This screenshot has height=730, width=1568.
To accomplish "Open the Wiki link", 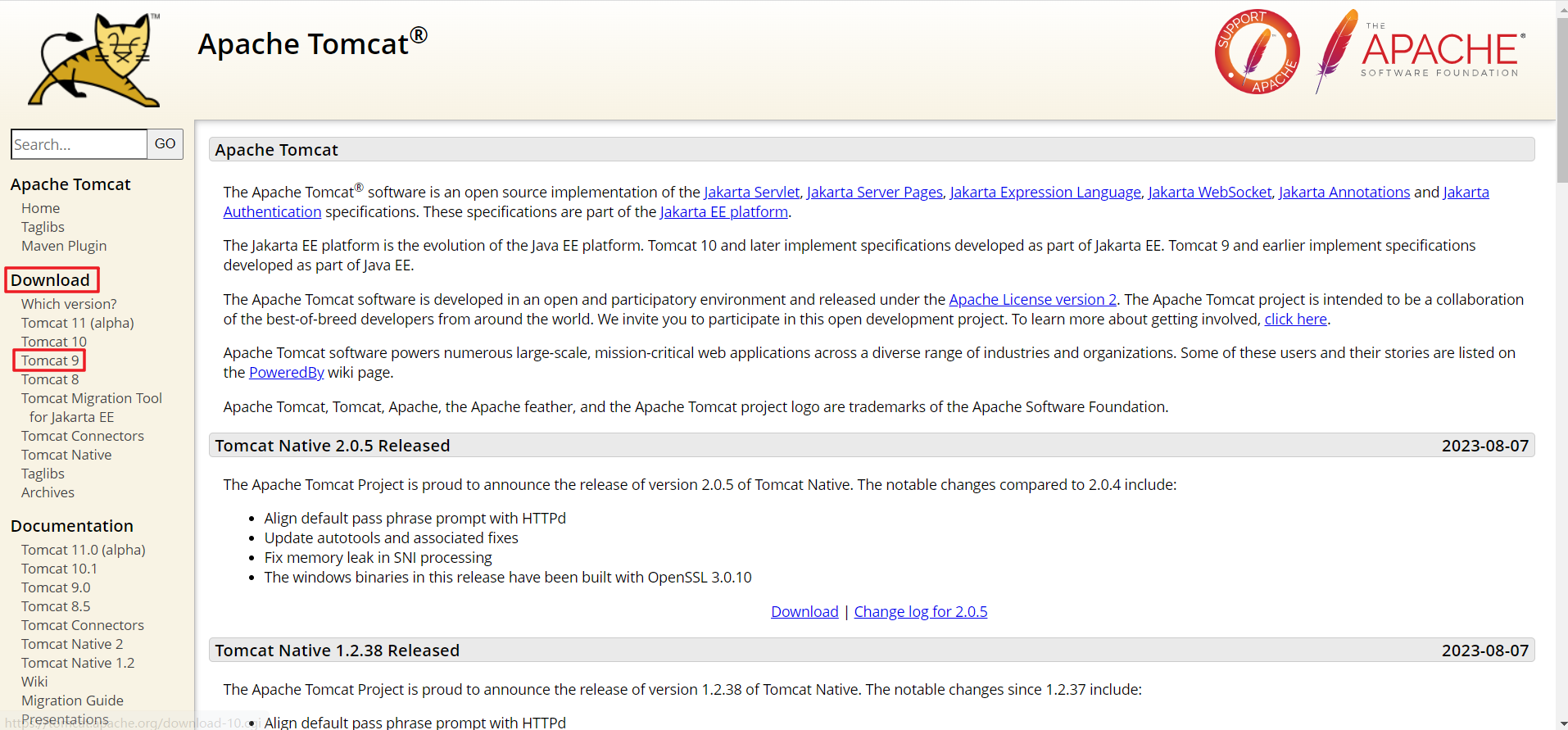I will coord(34,682).
